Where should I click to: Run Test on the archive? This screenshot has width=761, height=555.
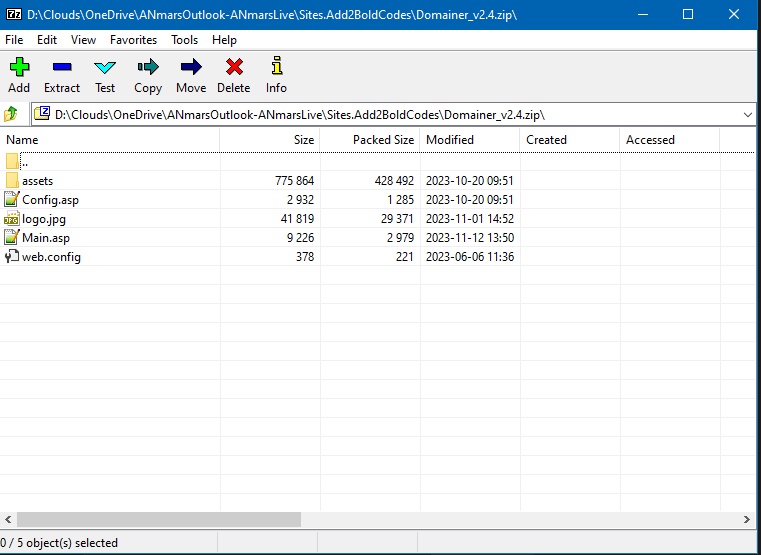105,68
